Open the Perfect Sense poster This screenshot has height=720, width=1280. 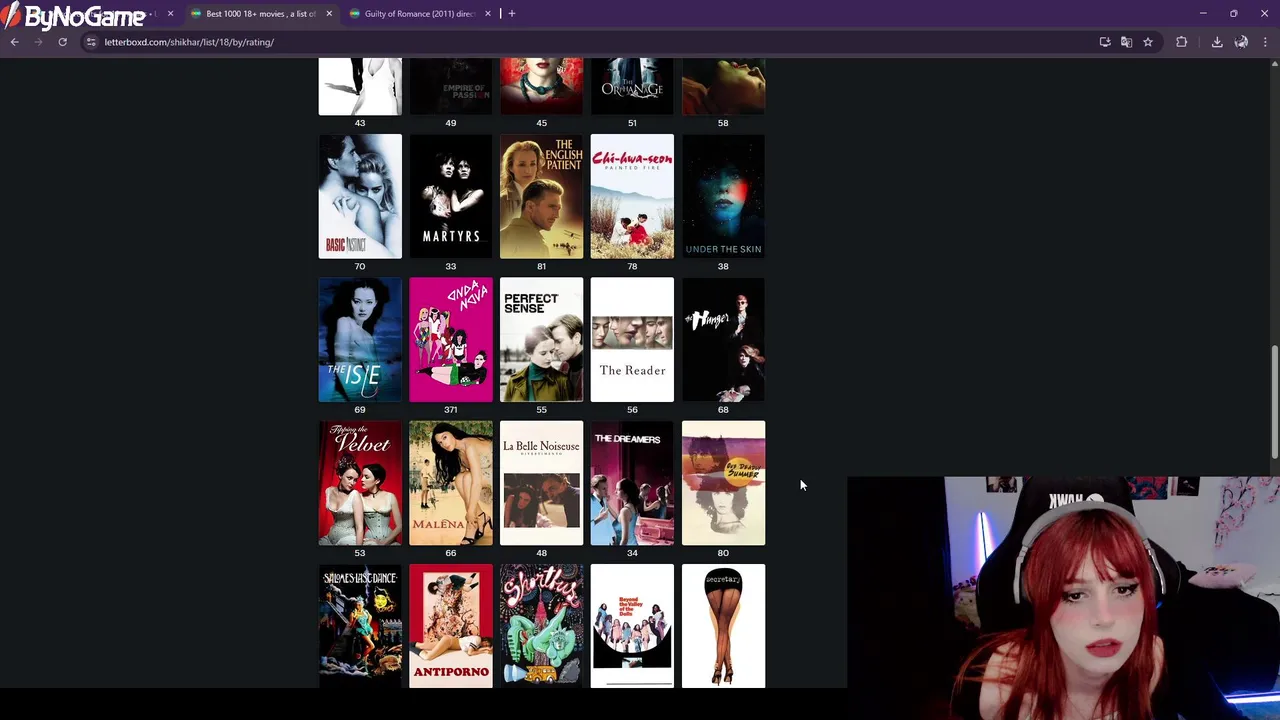coord(541,340)
